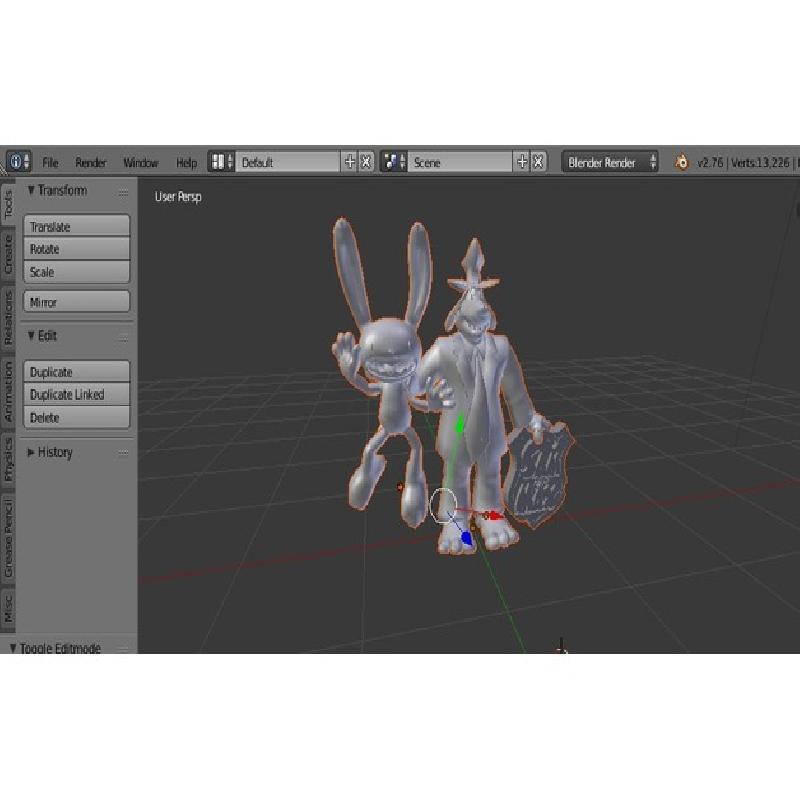Grab the green Y-axis manipulator arrow
The height and width of the screenshot is (800, 800).
click(x=460, y=423)
